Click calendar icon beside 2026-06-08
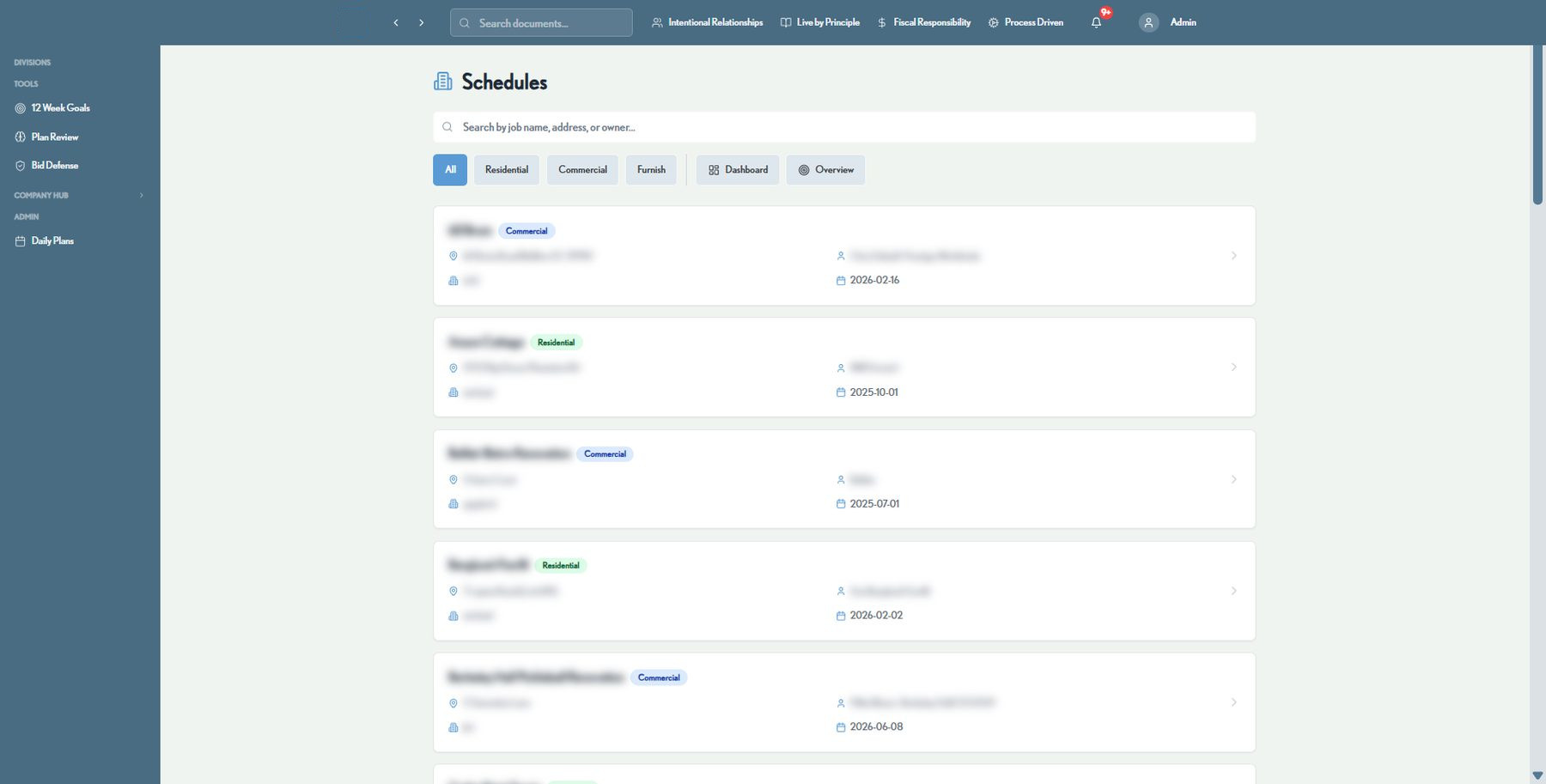The image size is (1546, 784). (841, 727)
